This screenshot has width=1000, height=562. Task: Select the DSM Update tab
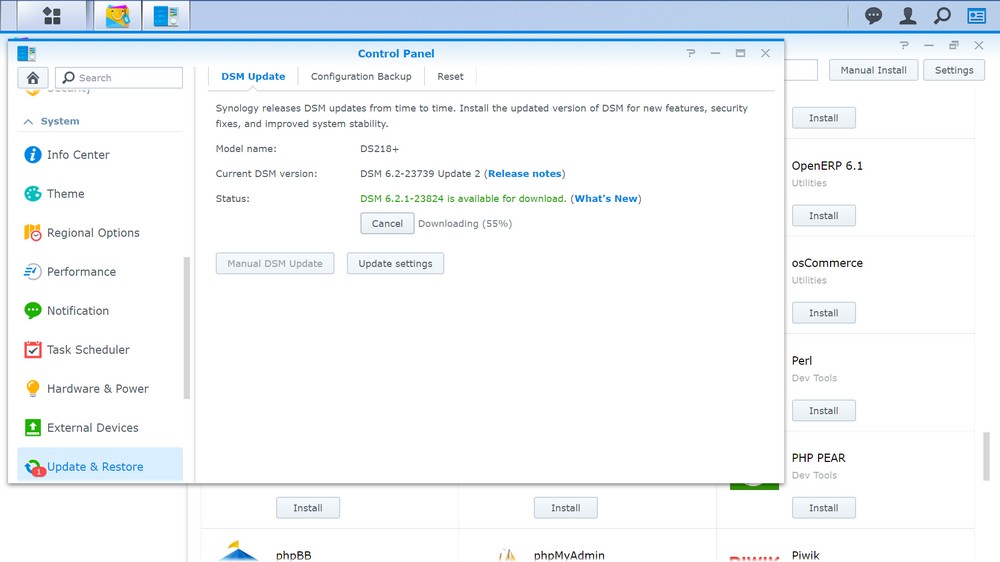click(253, 77)
